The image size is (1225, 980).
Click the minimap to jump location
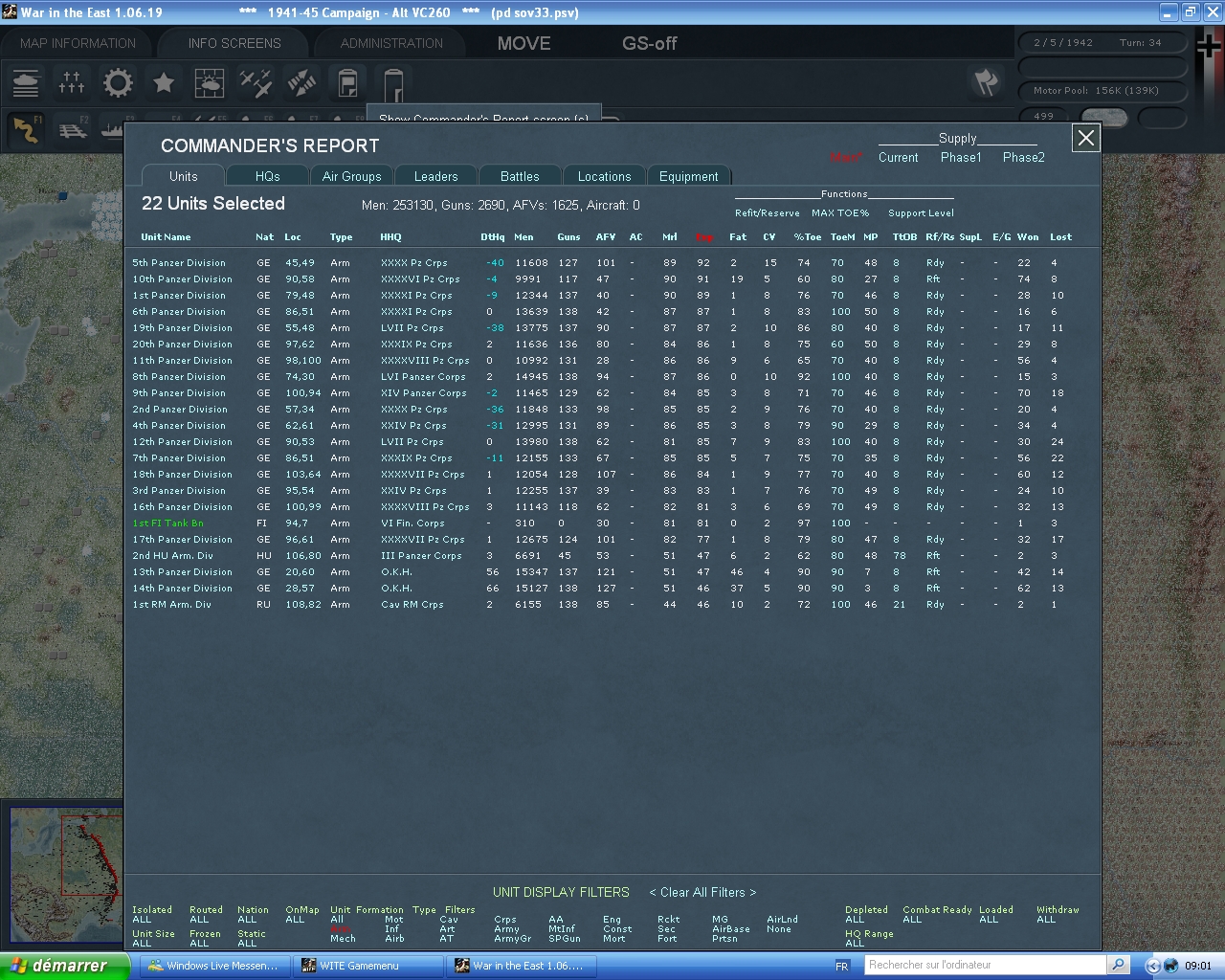click(x=62, y=871)
